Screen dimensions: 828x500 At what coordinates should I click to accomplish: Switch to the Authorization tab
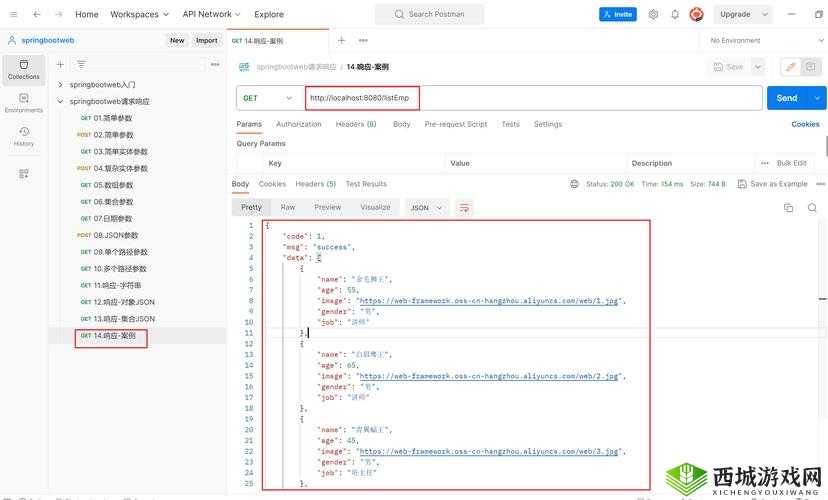[x=298, y=124]
